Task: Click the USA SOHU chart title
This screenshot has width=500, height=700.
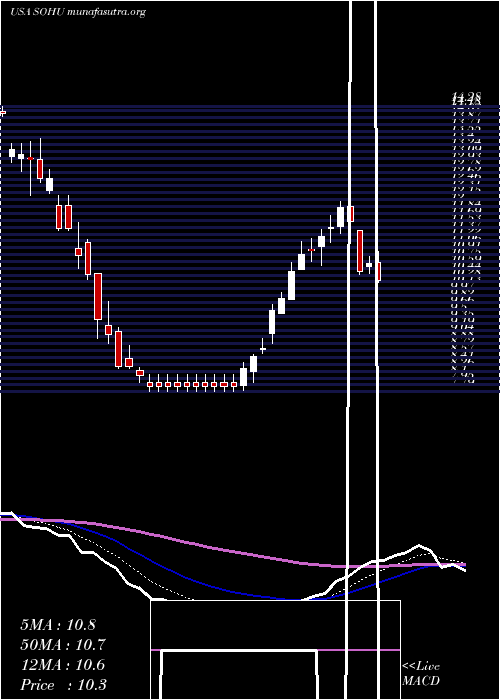Action: 78,12
